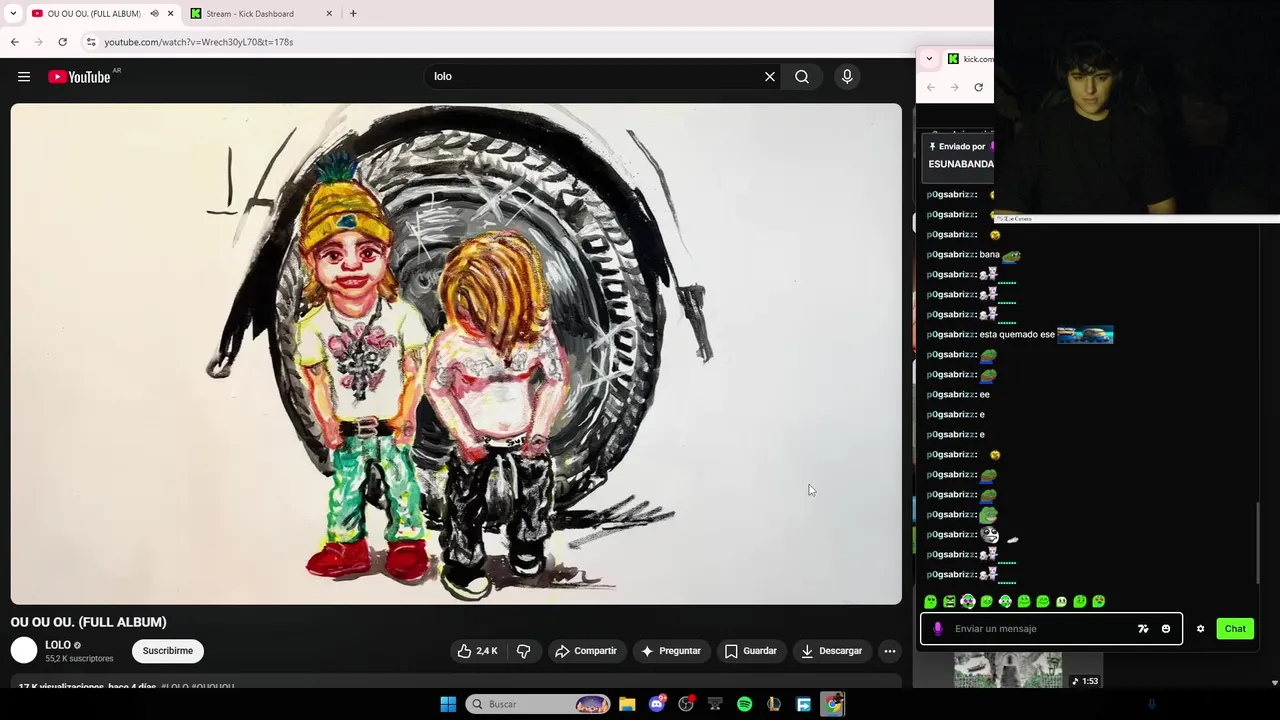The height and width of the screenshot is (720, 1280).
Task: Close the Kick Dashboard tab
Action: click(329, 14)
